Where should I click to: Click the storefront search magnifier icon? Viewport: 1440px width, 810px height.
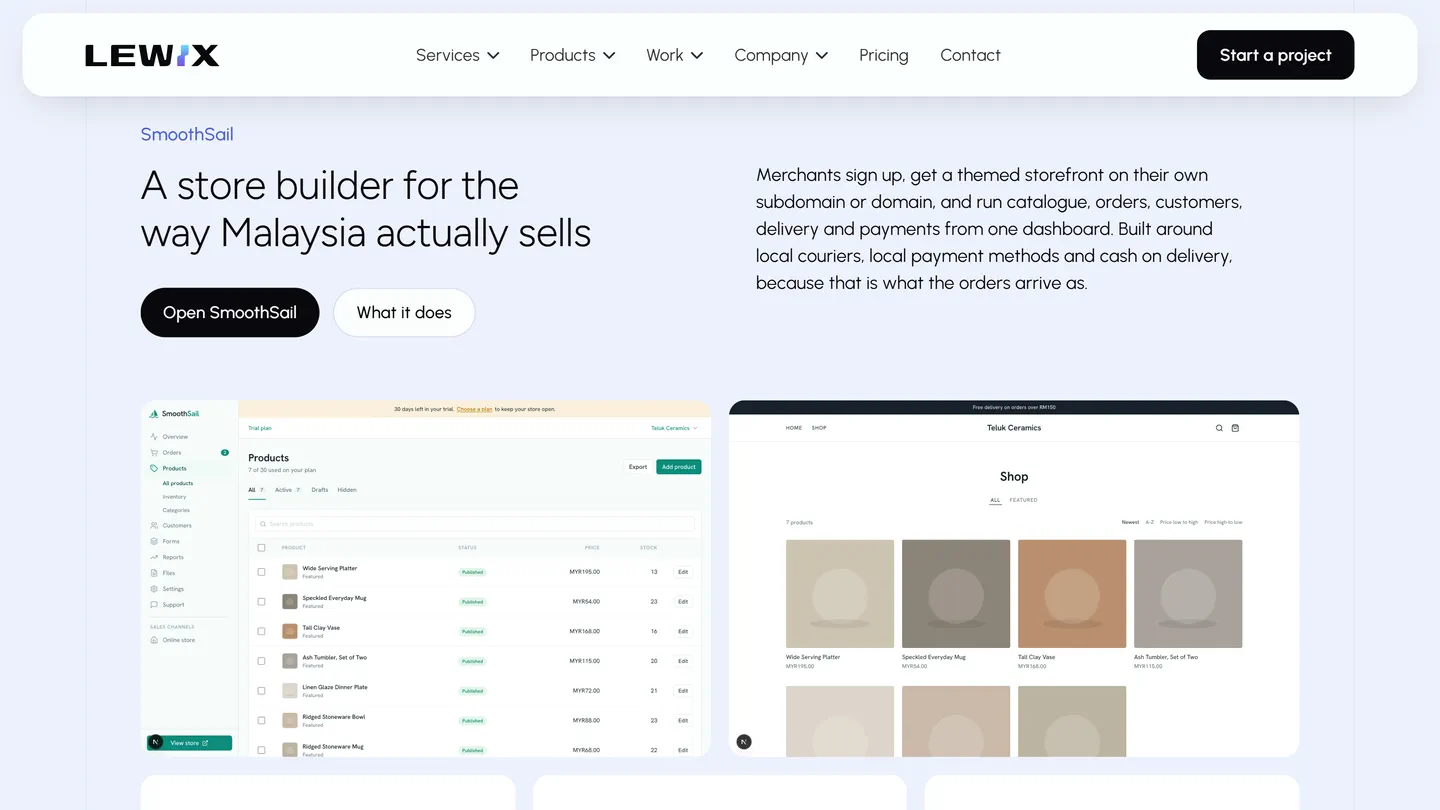1219,428
